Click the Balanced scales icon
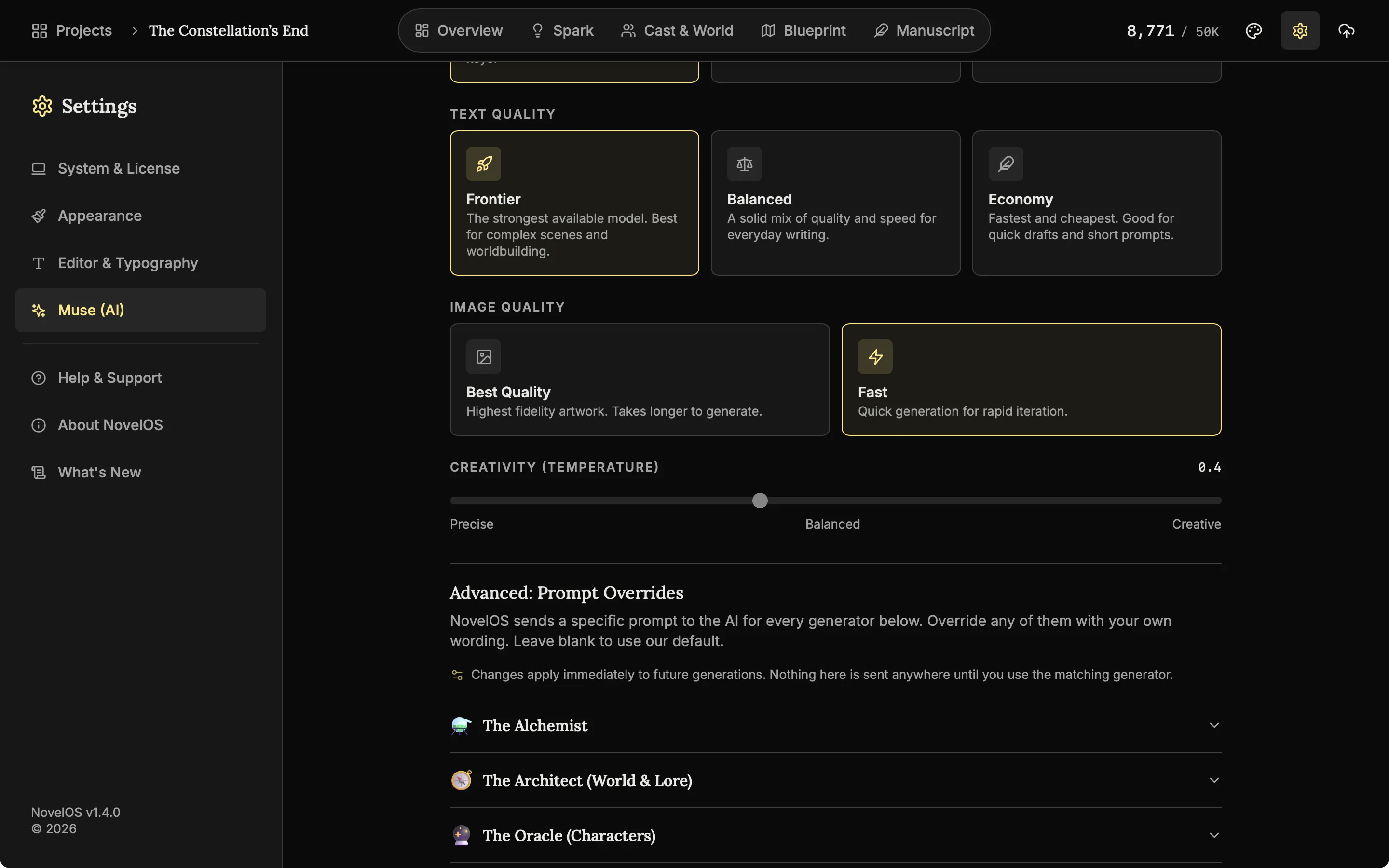 (745, 164)
